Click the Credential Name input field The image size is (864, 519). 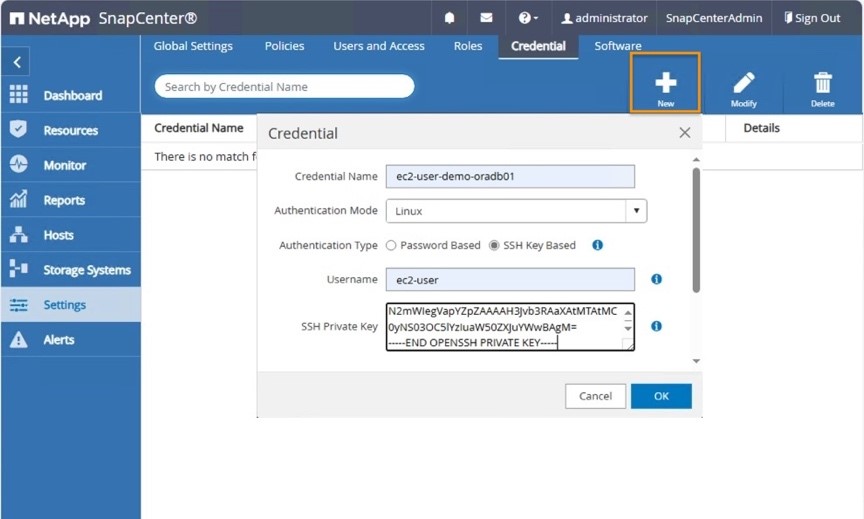pos(510,176)
